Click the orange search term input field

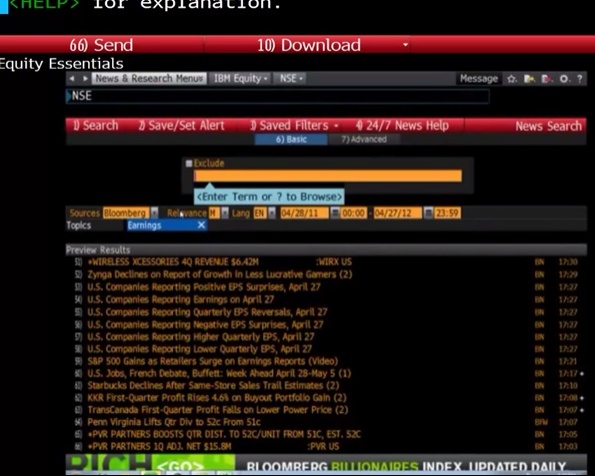click(x=328, y=176)
